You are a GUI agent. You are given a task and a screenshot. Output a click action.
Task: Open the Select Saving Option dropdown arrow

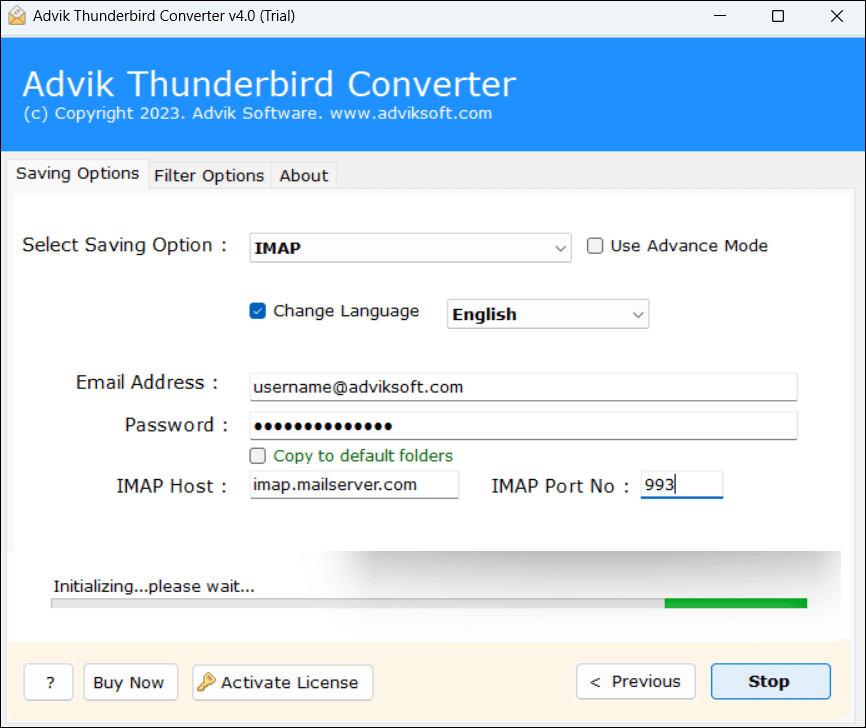[560, 248]
